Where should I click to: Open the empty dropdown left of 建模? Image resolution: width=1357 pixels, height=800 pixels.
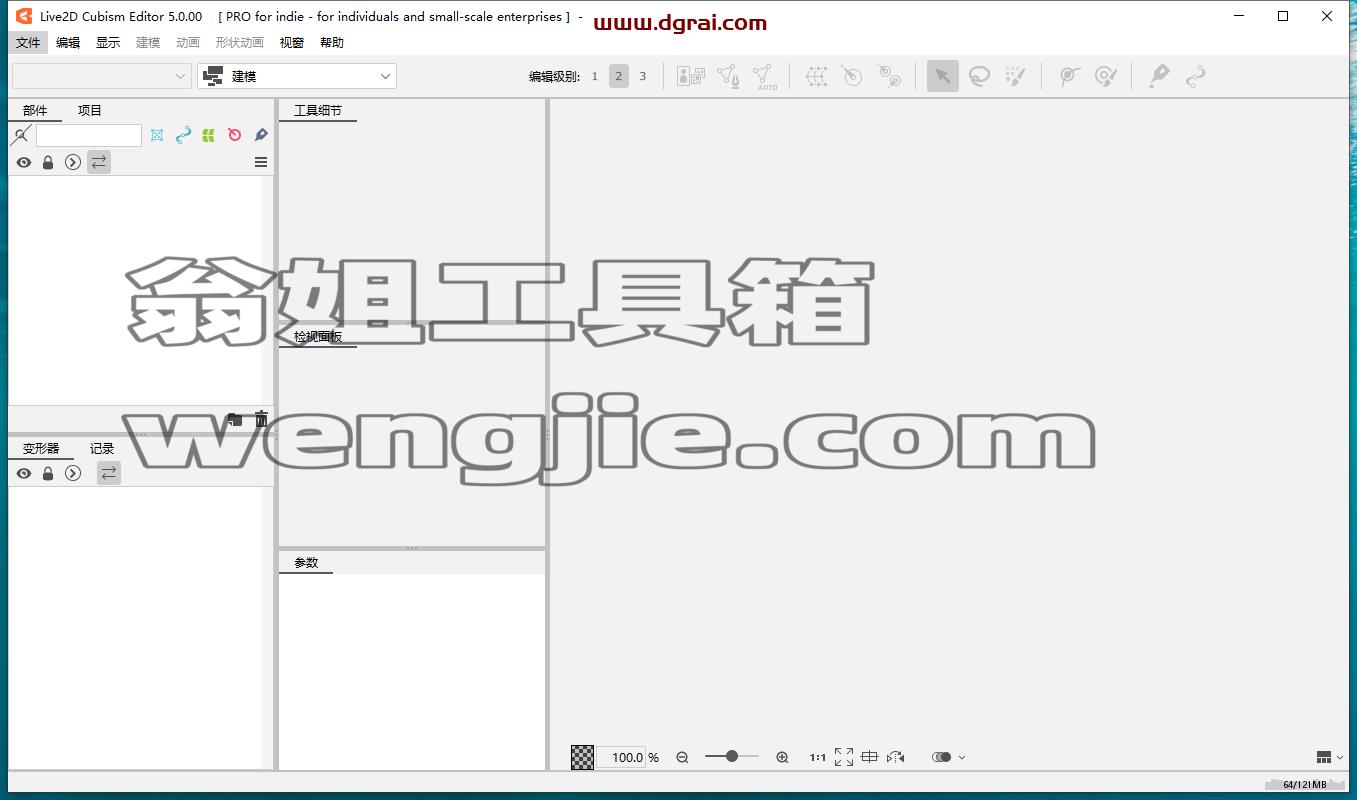click(x=101, y=76)
